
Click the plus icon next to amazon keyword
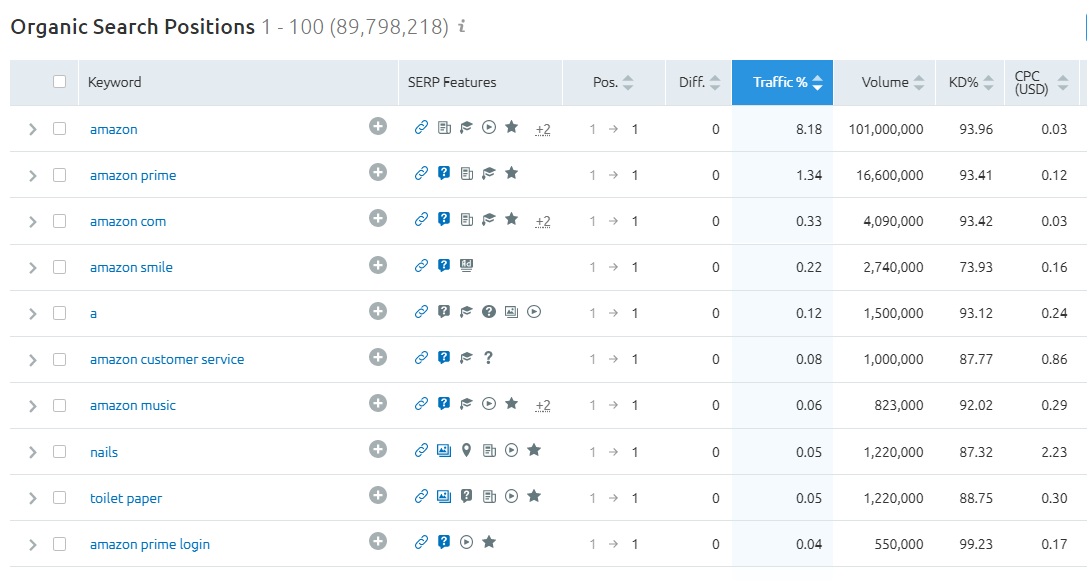click(x=378, y=127)
